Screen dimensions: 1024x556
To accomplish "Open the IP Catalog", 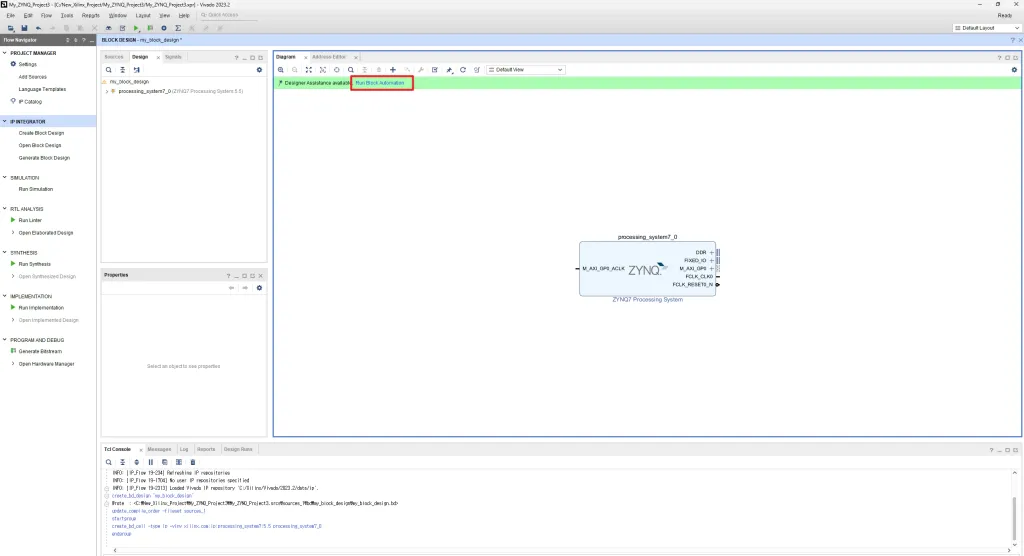I will [x=30, y=102].
